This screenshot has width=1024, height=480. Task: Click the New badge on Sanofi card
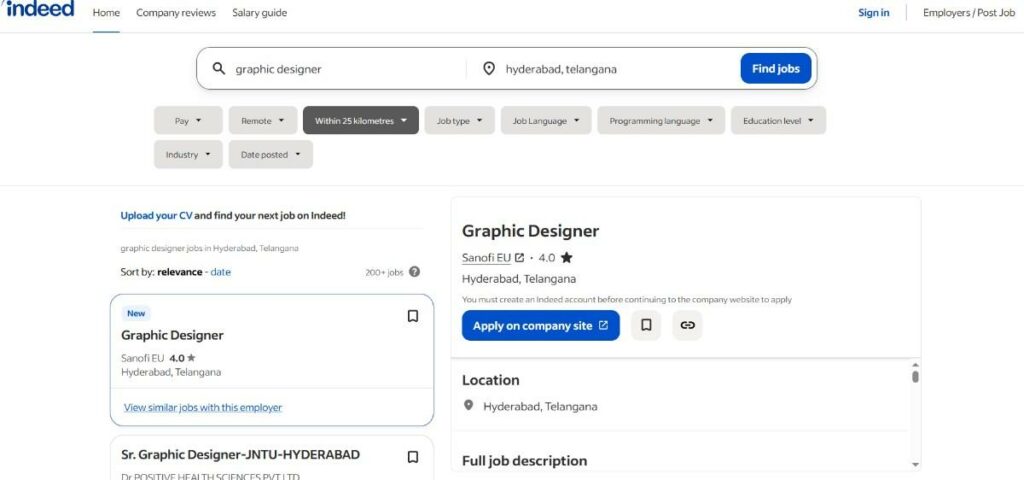[136, 313]
